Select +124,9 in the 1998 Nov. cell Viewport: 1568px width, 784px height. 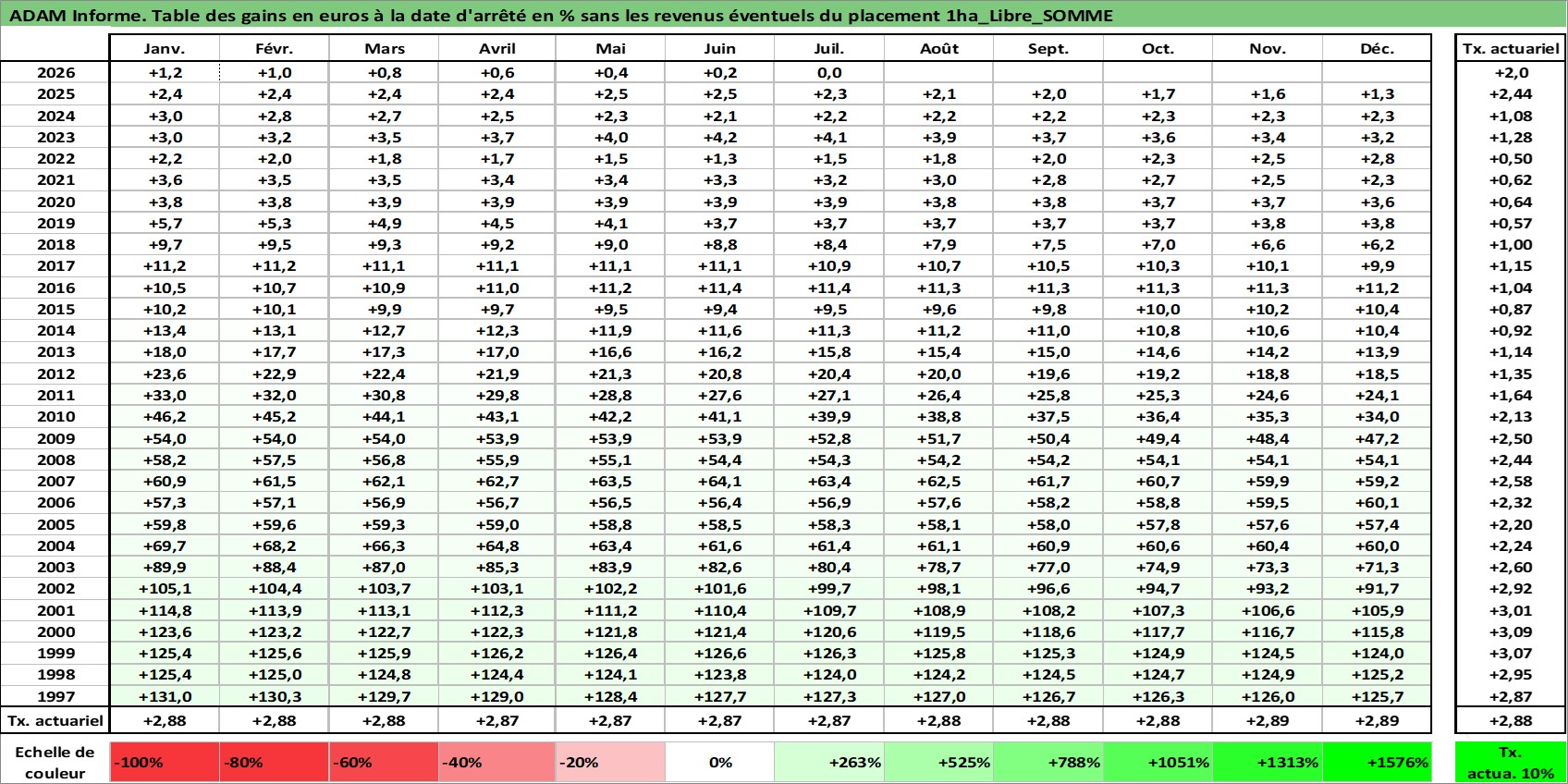pos(1268,674)
